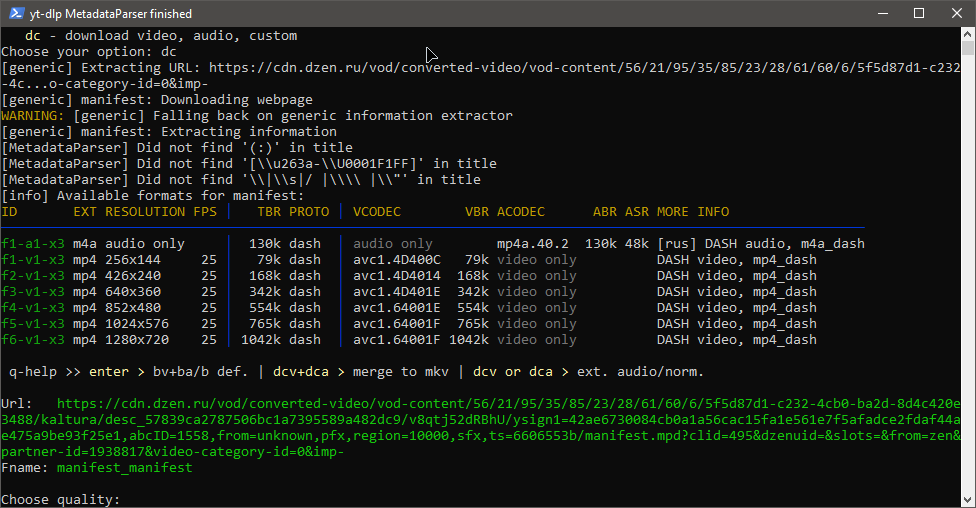Click the vertical scrollbar thumb
Screen dimensions: 976x508
pos(967,49)
